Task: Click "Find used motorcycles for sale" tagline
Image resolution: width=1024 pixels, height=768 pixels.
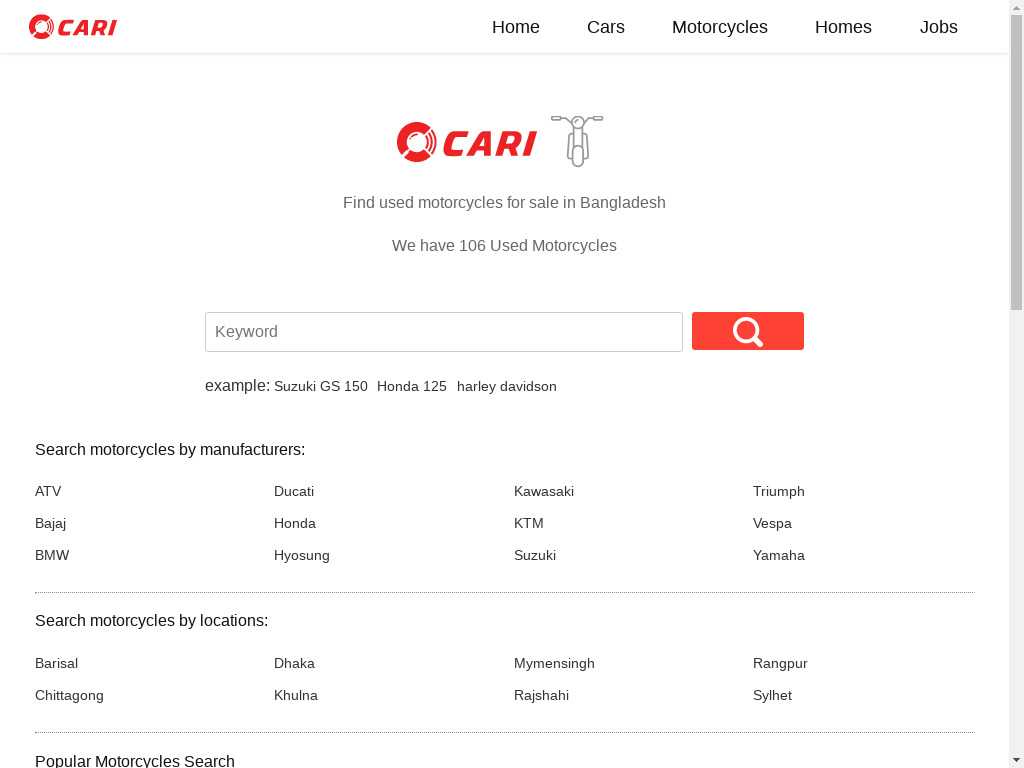Action: [x=504, y=202]
